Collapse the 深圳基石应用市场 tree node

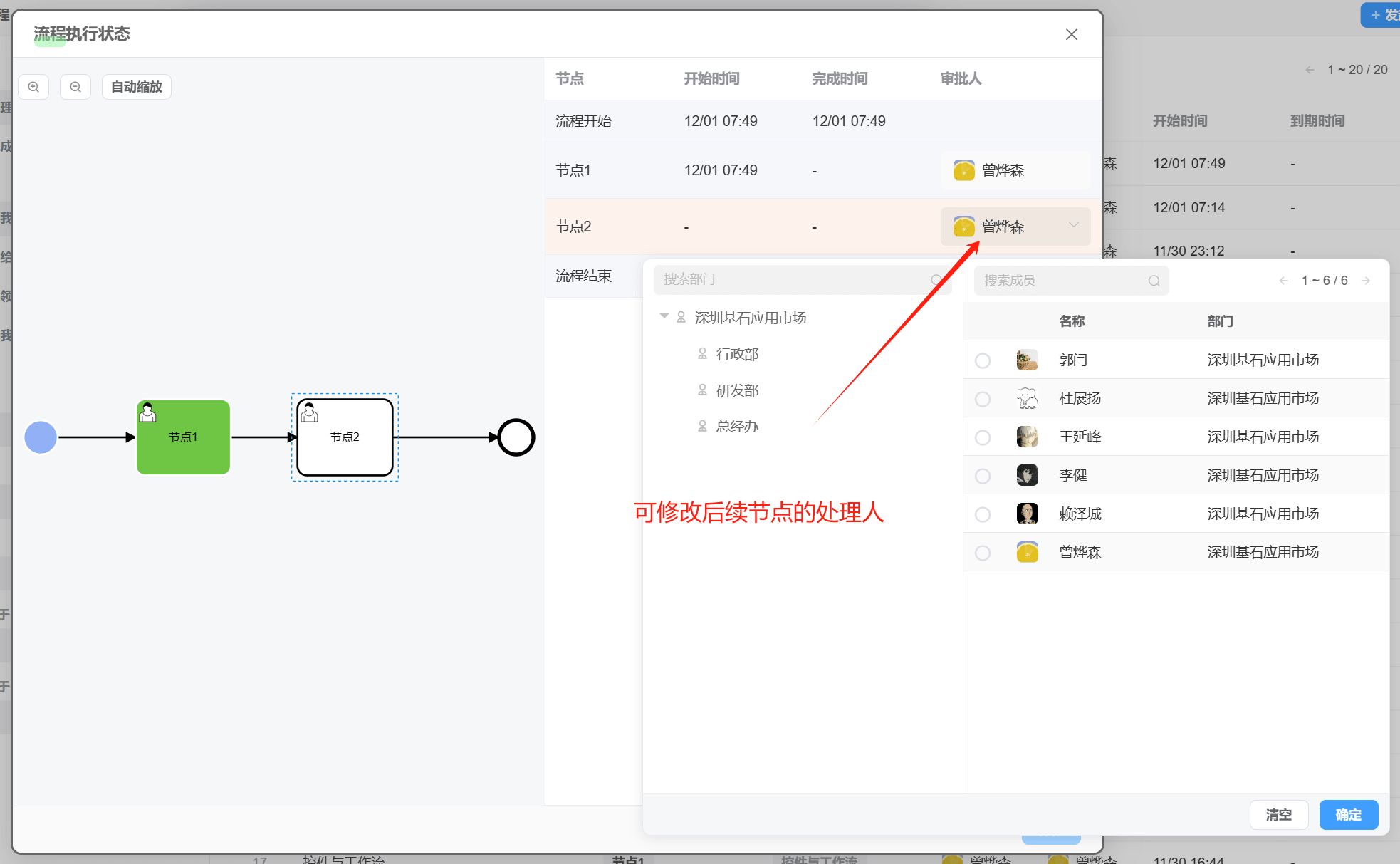click(664, 316)
